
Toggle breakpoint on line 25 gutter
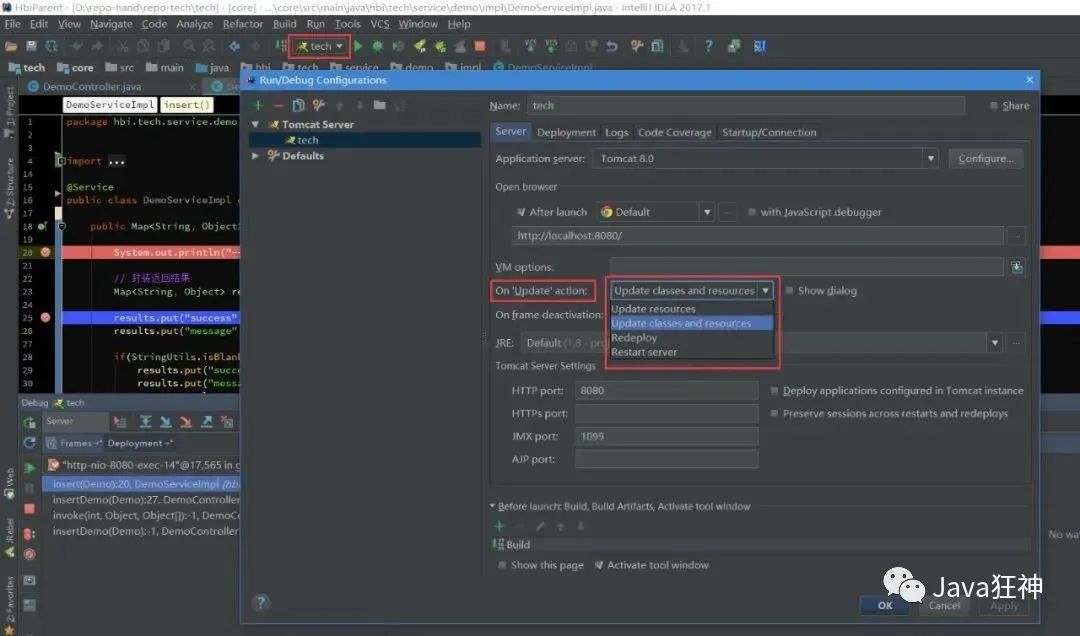point(45,318)
